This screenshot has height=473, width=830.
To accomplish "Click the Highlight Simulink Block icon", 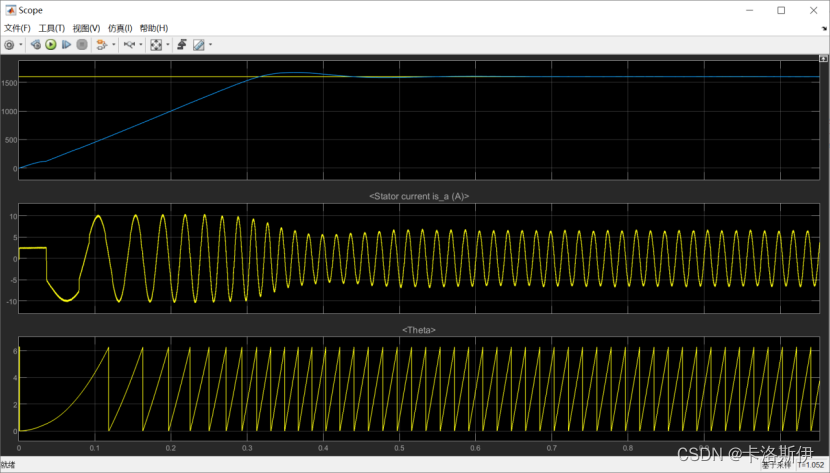I will click(102, 45).
